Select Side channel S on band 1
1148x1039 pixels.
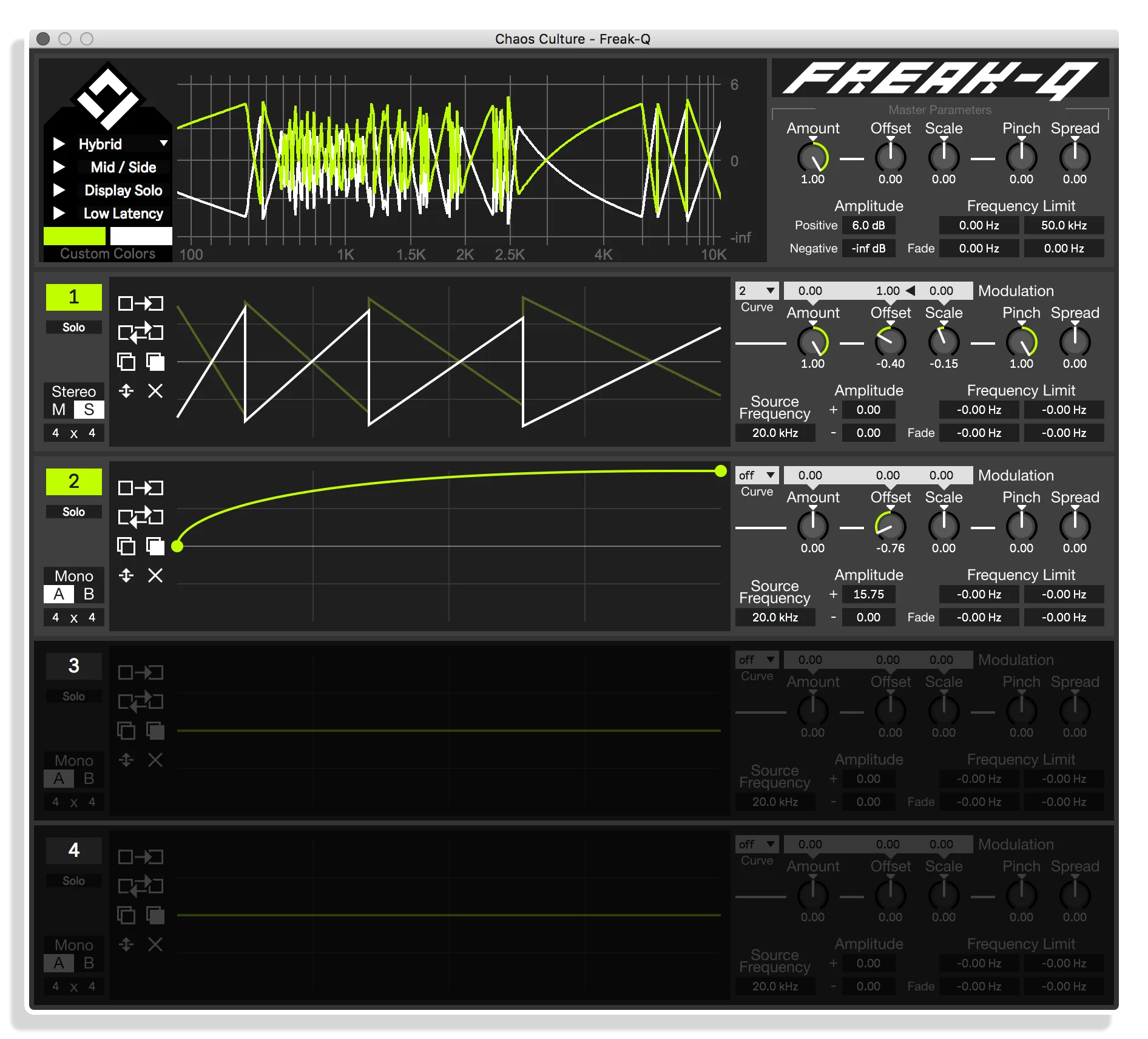(89, 410)
